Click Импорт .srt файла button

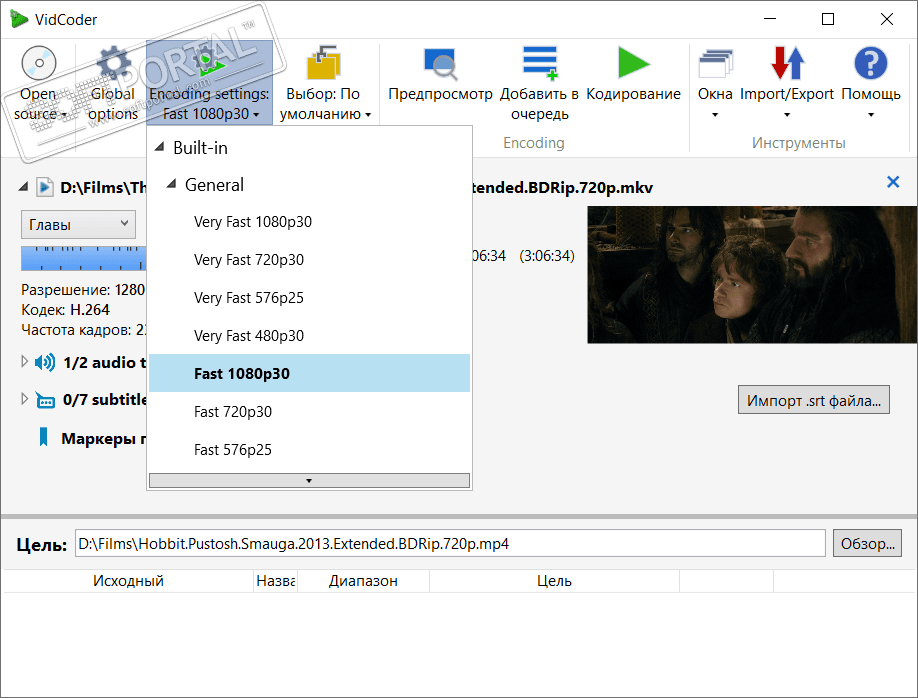[x=814, y=400]
